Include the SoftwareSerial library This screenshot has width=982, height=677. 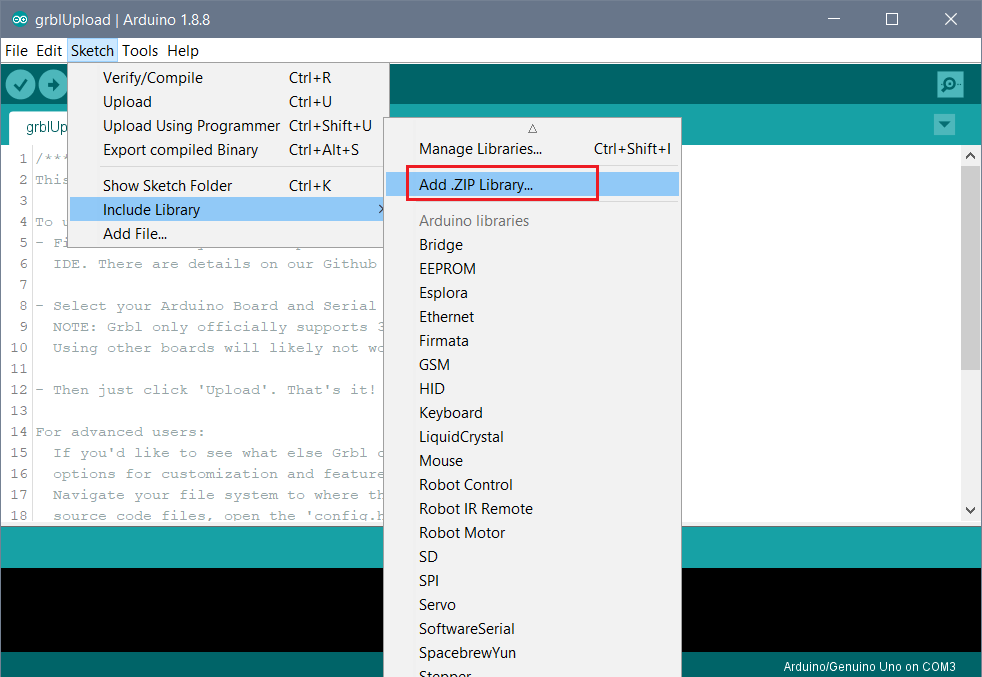532,629
